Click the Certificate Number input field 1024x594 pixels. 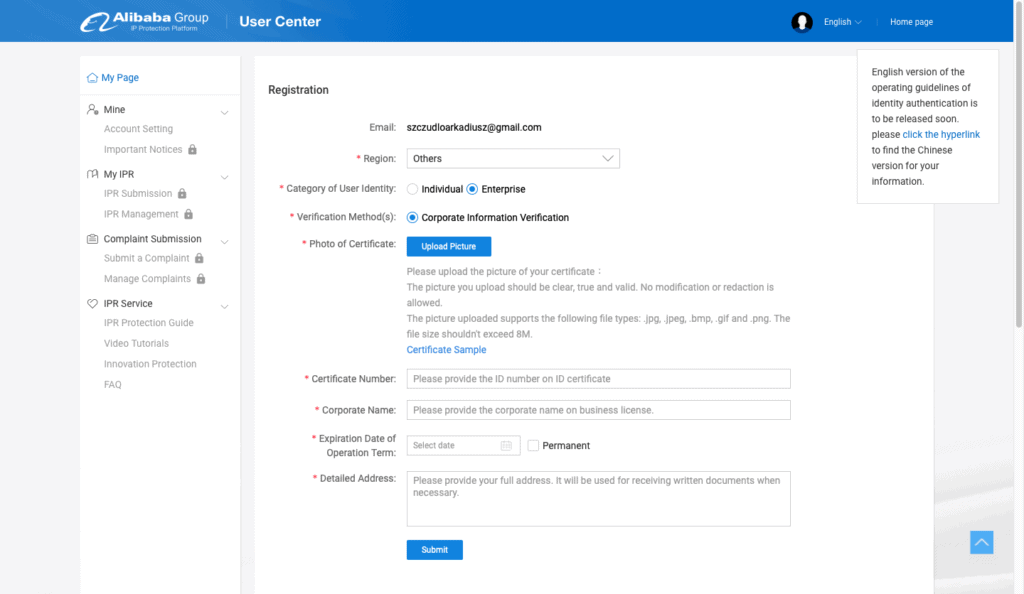598,379
